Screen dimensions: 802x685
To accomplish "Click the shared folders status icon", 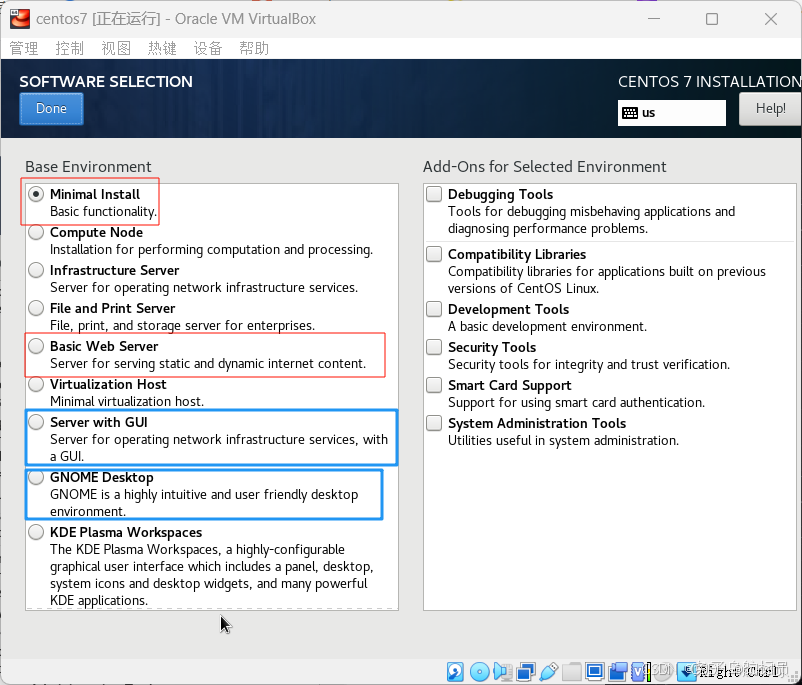I will [x=571, y=671].
